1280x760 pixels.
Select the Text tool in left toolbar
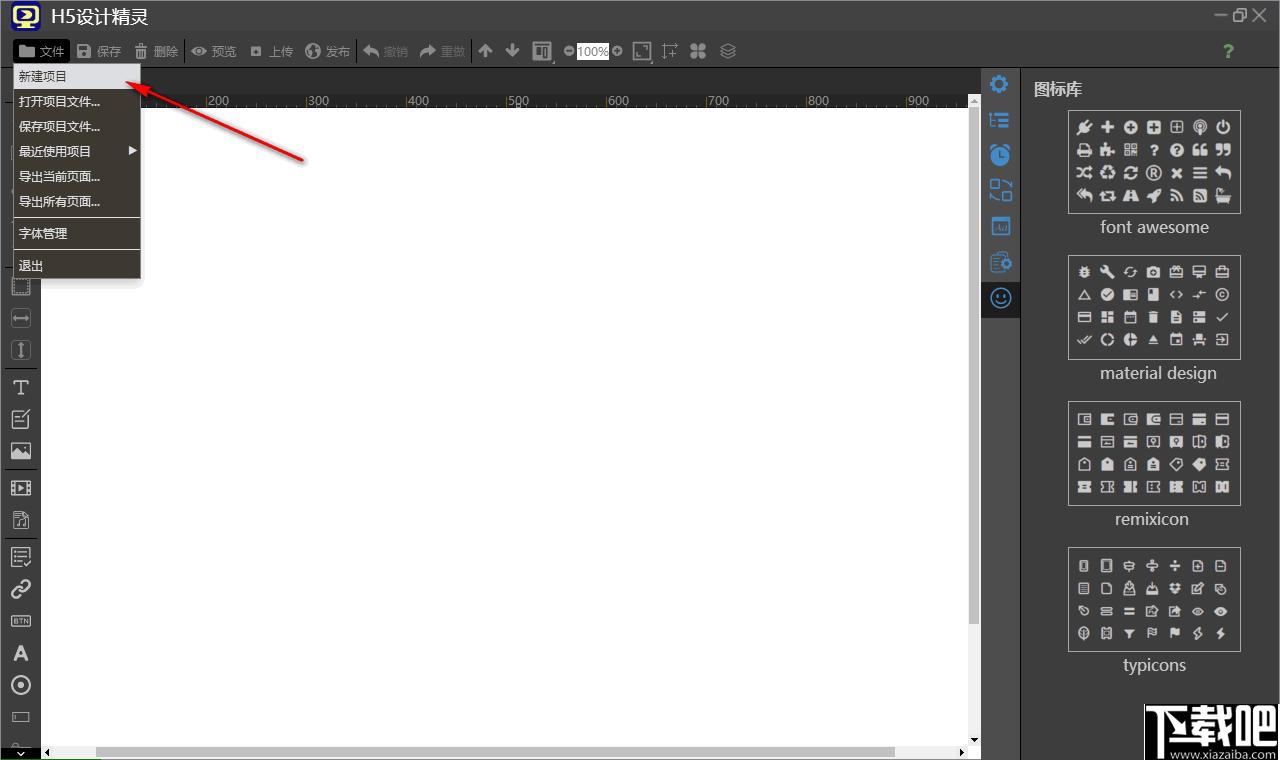coord(20,387)
